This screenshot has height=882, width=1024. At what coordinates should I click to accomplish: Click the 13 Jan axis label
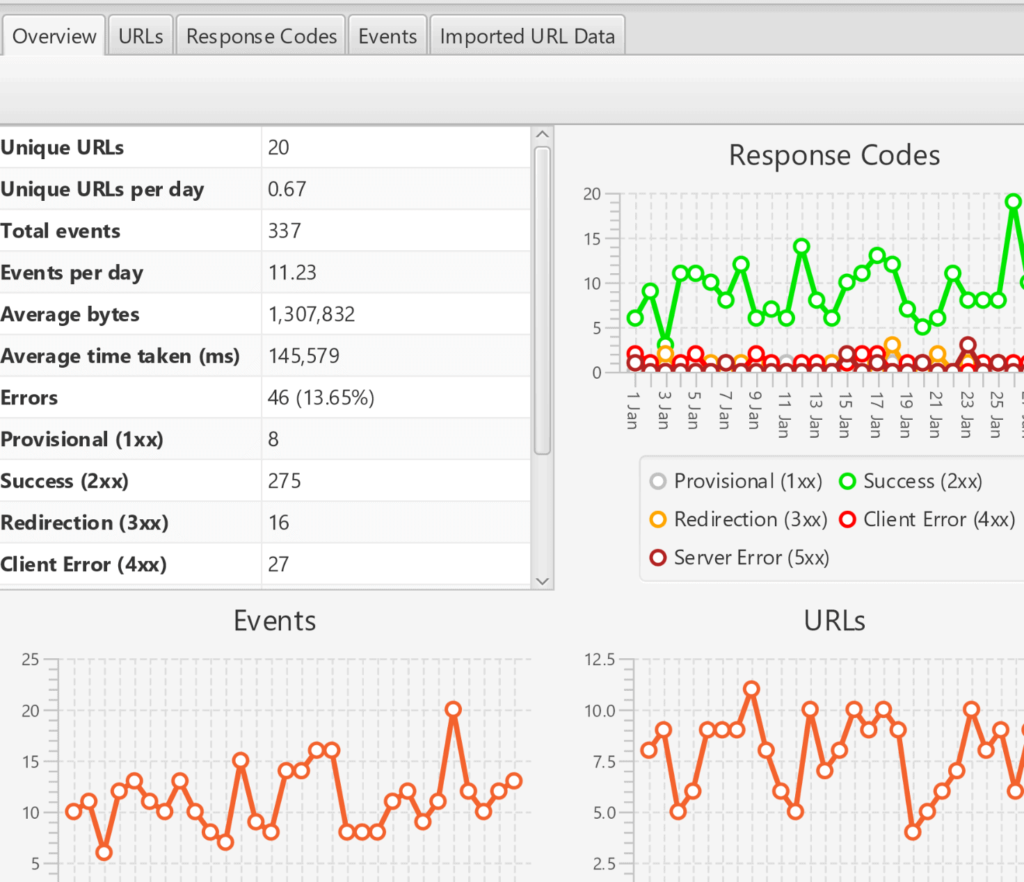tap(814, 415)
